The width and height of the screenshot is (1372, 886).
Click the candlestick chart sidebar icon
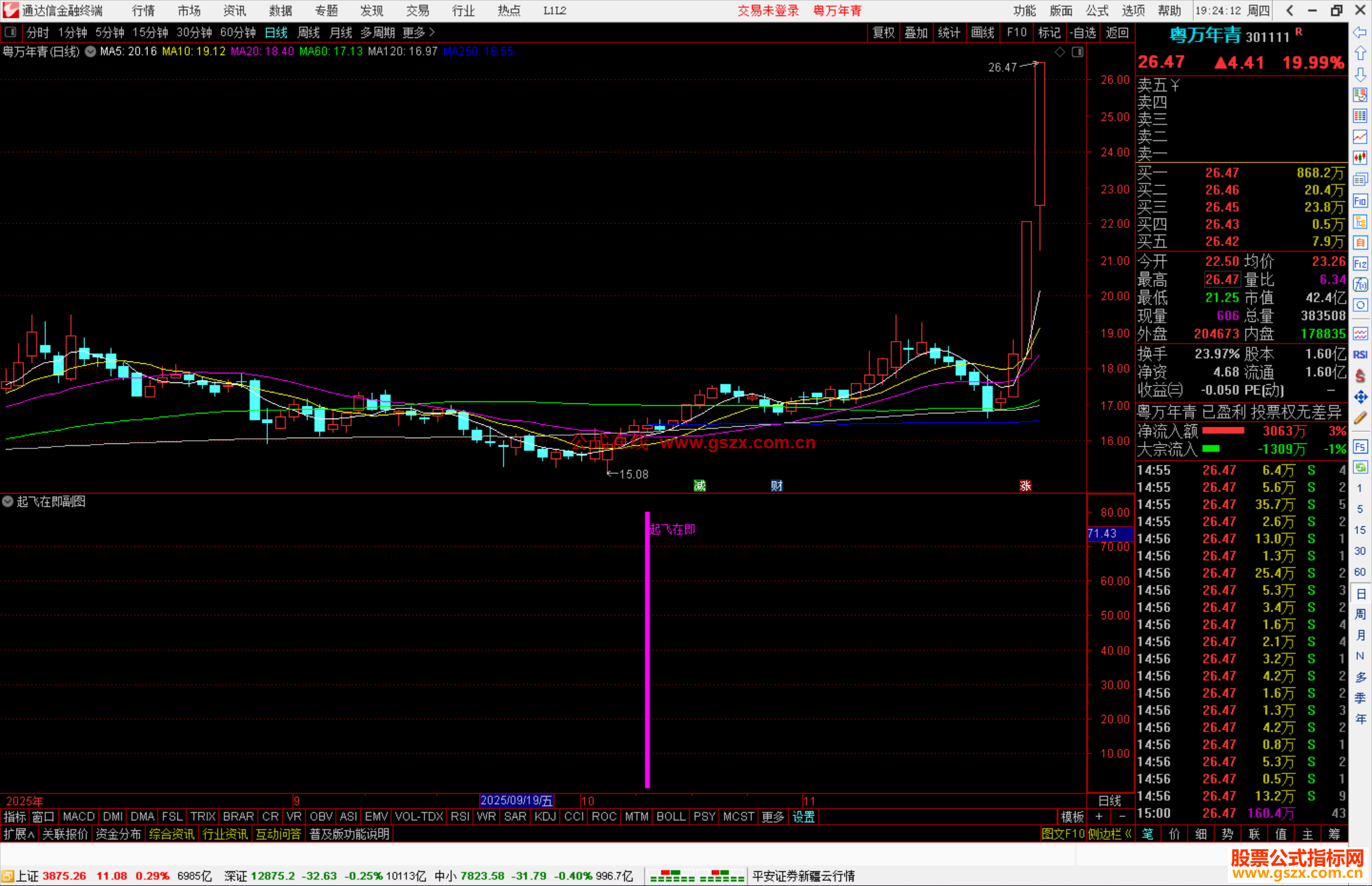[1360, 158]
